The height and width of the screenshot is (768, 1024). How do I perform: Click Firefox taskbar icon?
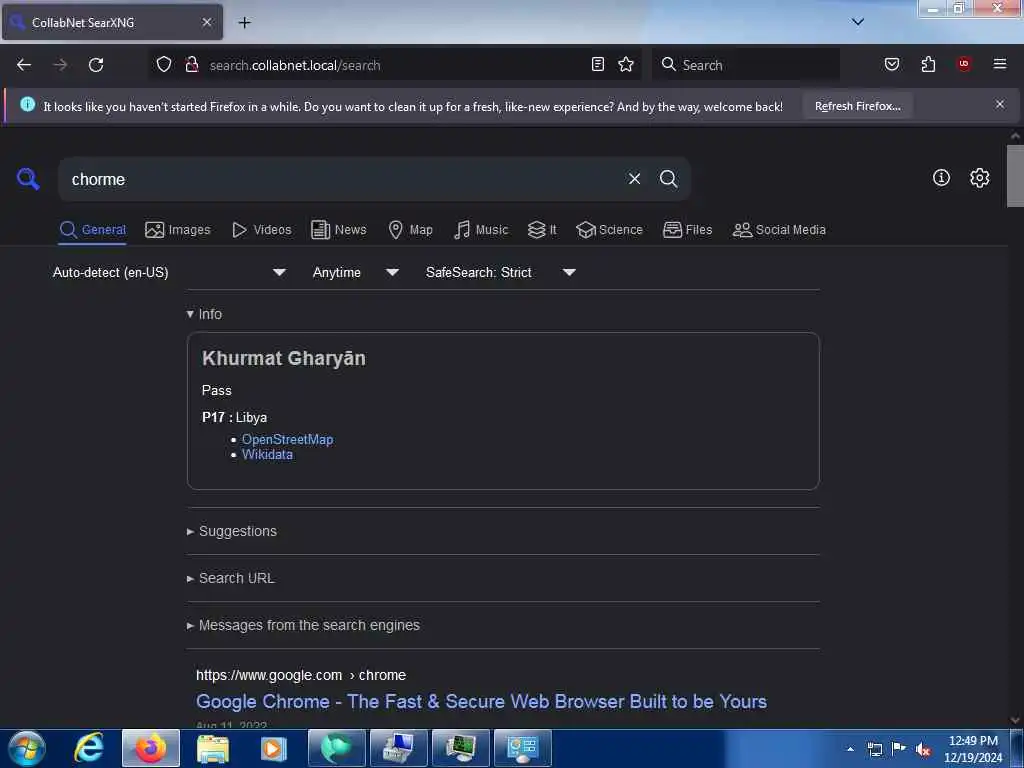151,748
